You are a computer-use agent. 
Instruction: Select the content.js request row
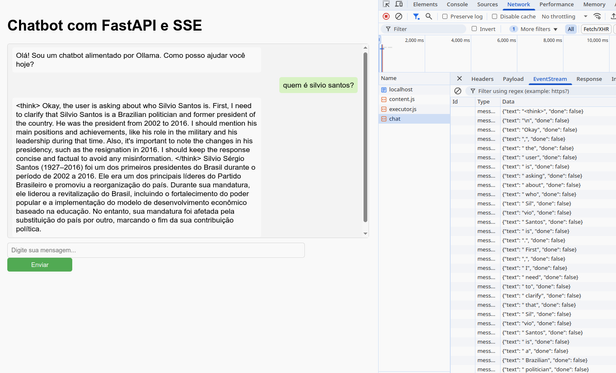[414, 99]
